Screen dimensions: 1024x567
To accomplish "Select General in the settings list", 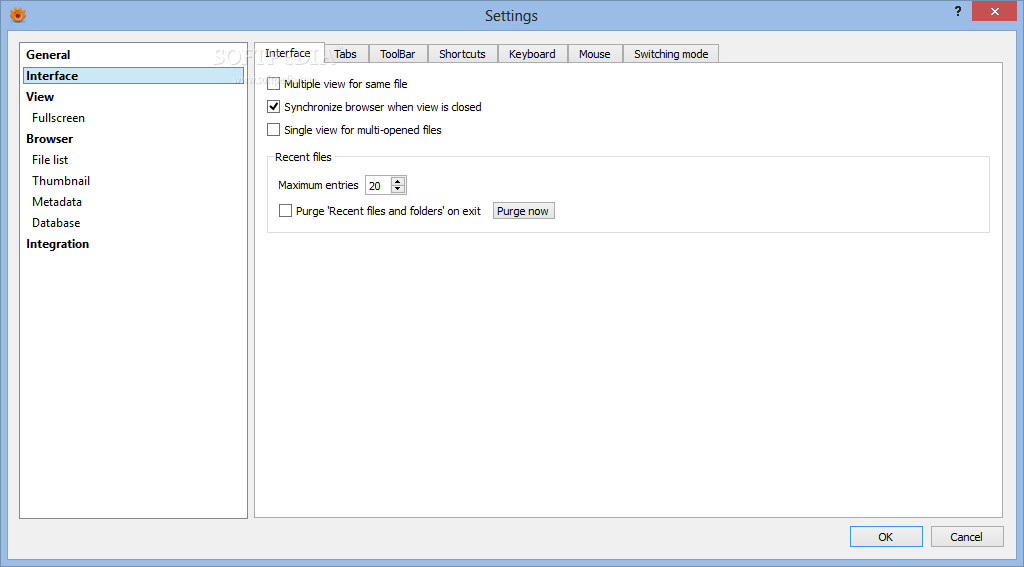I will click(133, 55).
